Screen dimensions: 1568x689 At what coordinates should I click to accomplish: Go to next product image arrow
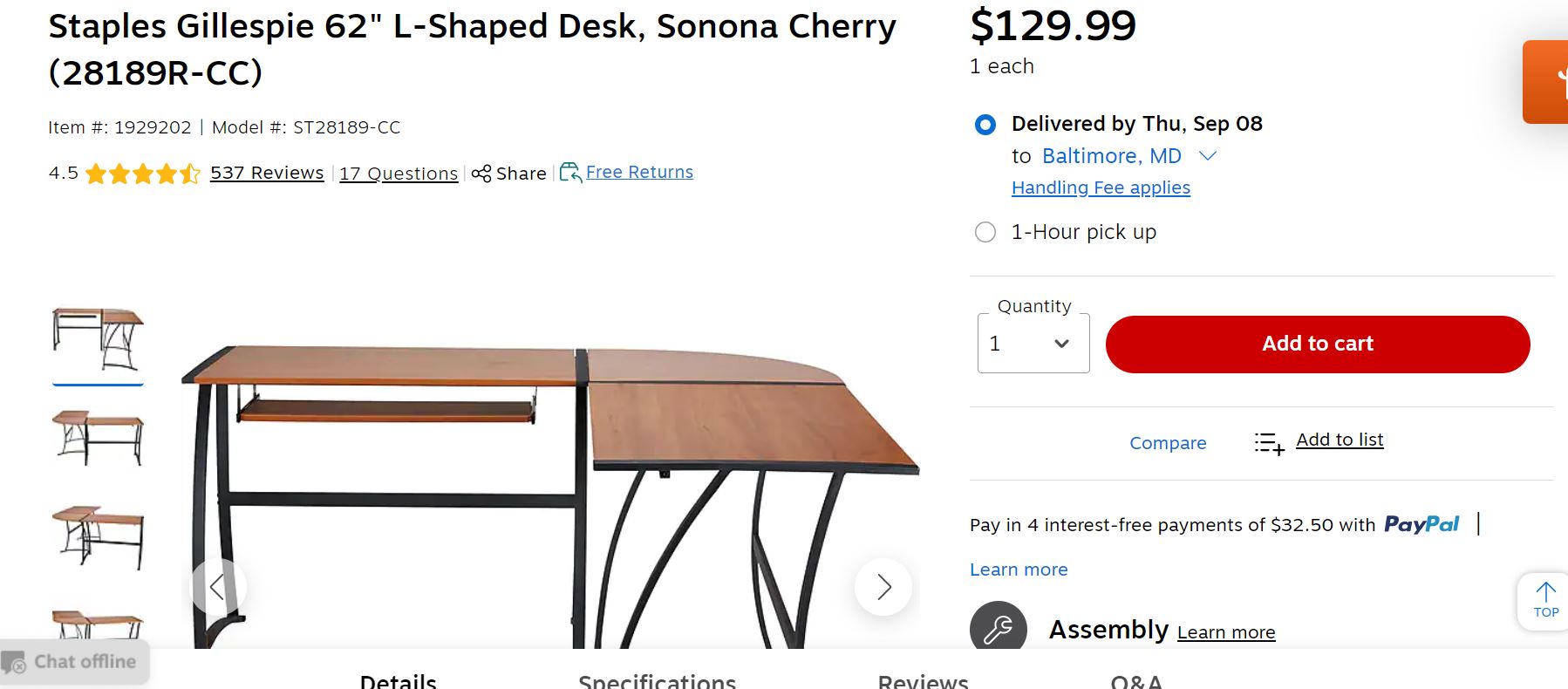883,587
